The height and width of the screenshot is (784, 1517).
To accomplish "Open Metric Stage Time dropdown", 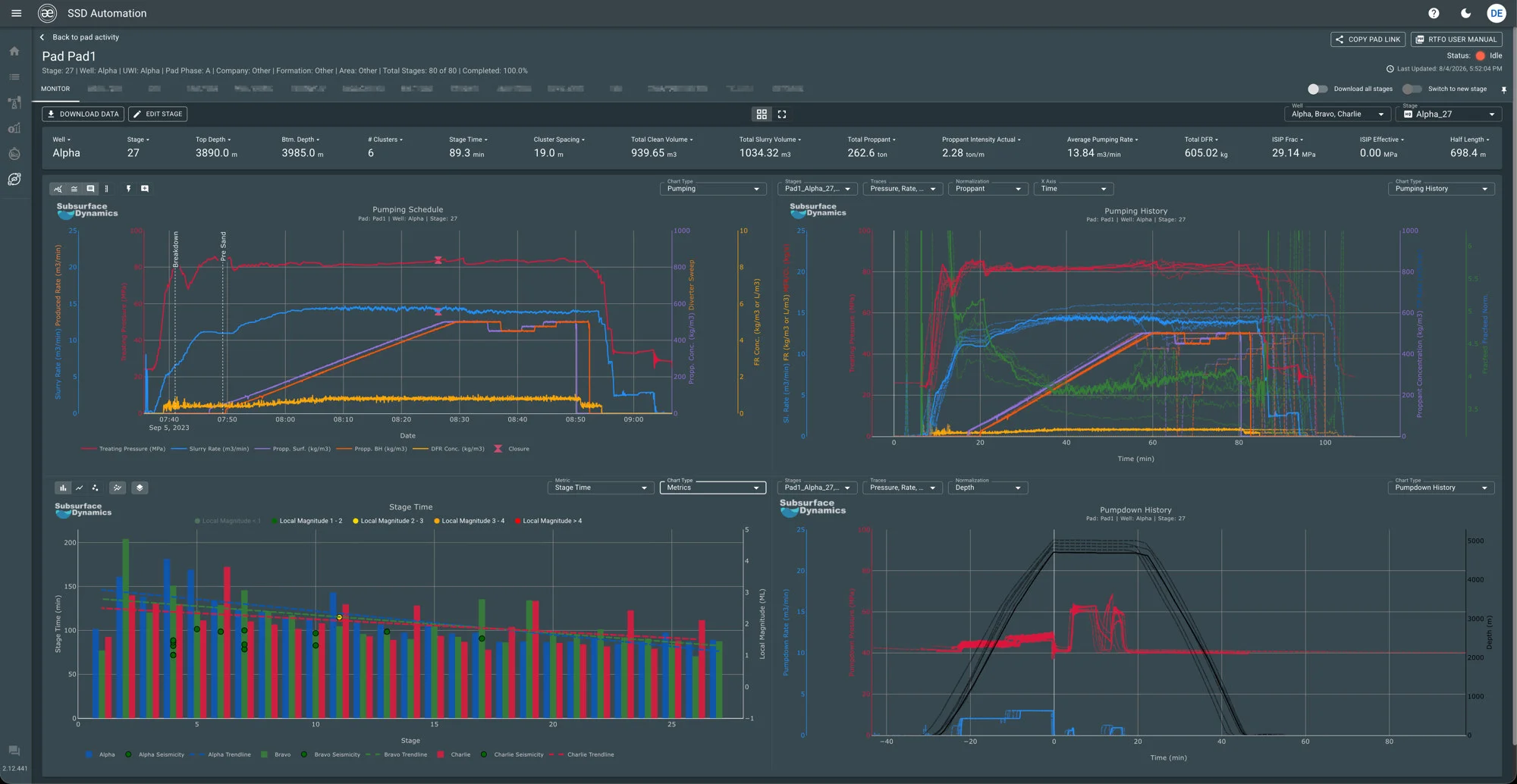I will [x=600, y=488].
